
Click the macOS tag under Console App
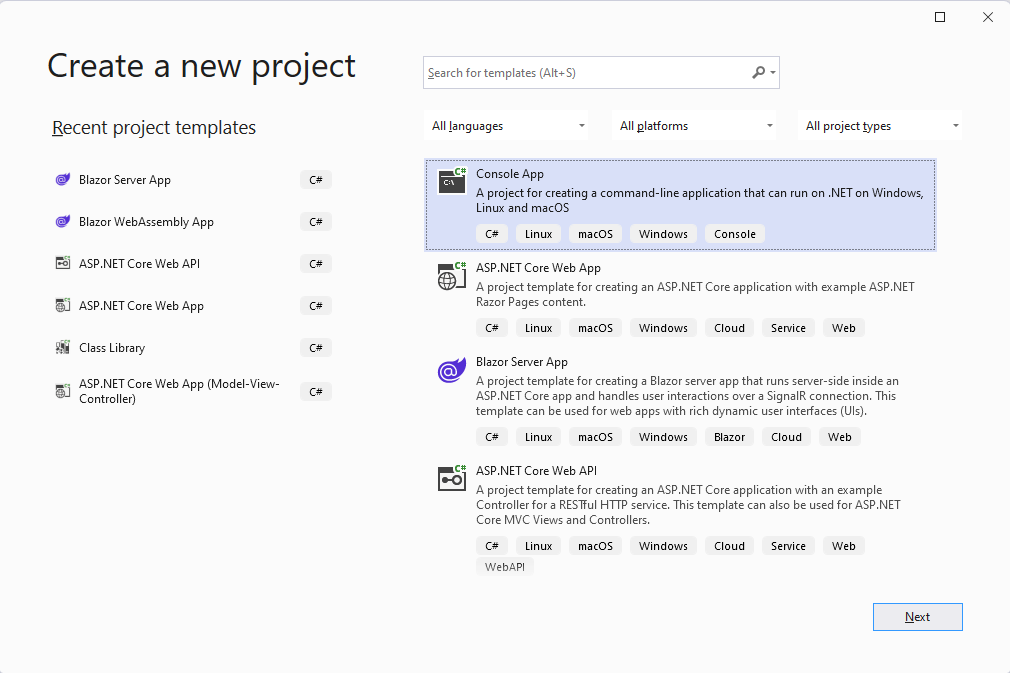pos(595,234)
